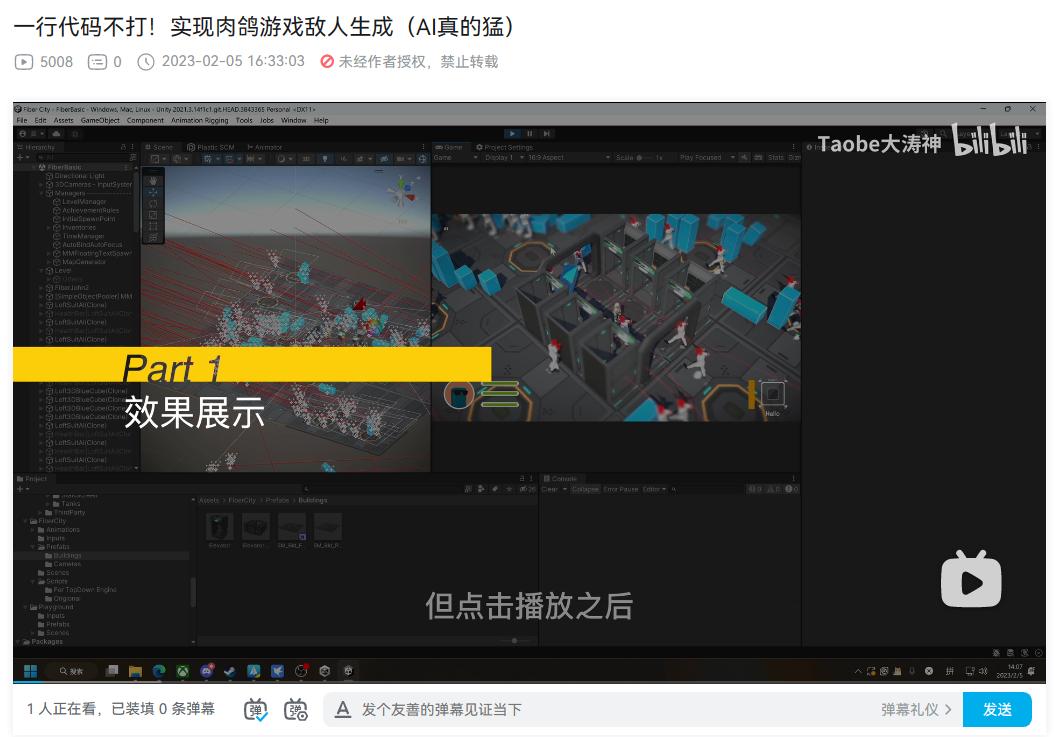Click the danmaku count icon near title
This screenshot has height=737, width=1054.
point(97,62)
